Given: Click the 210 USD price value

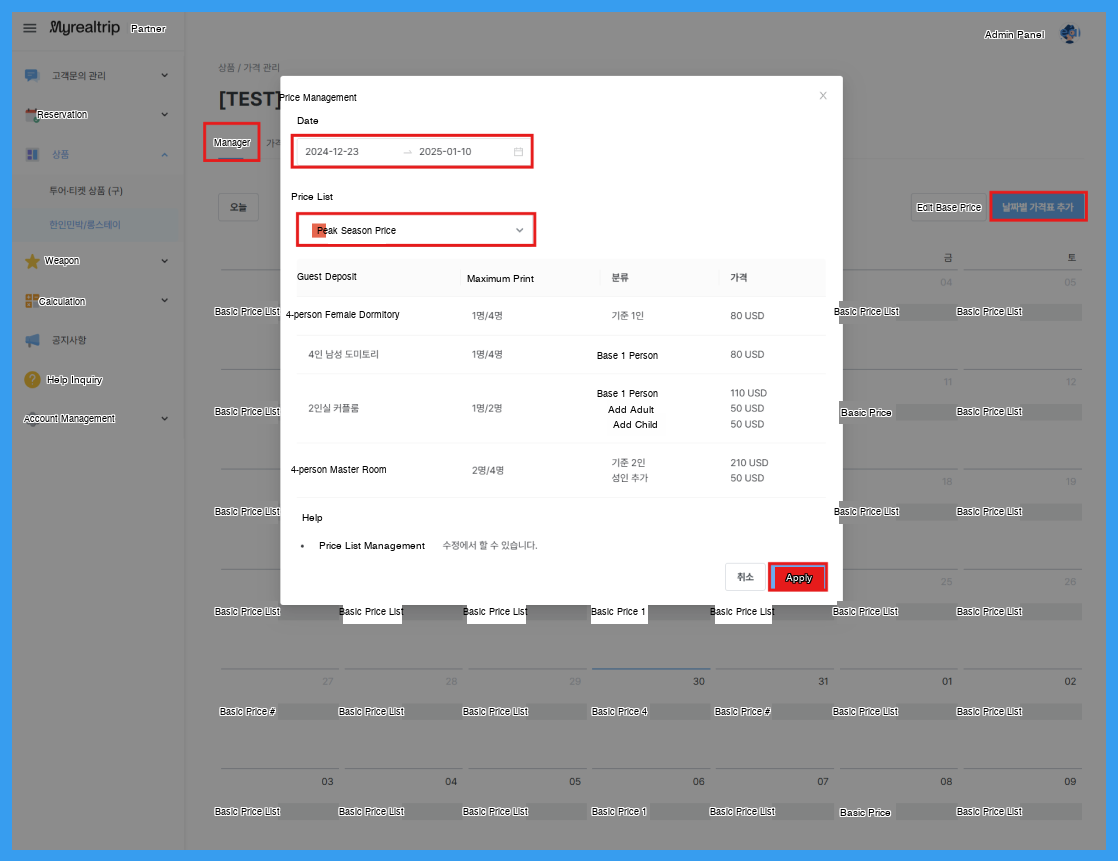Looking at the screenshot, I should [x=749, y=463].
